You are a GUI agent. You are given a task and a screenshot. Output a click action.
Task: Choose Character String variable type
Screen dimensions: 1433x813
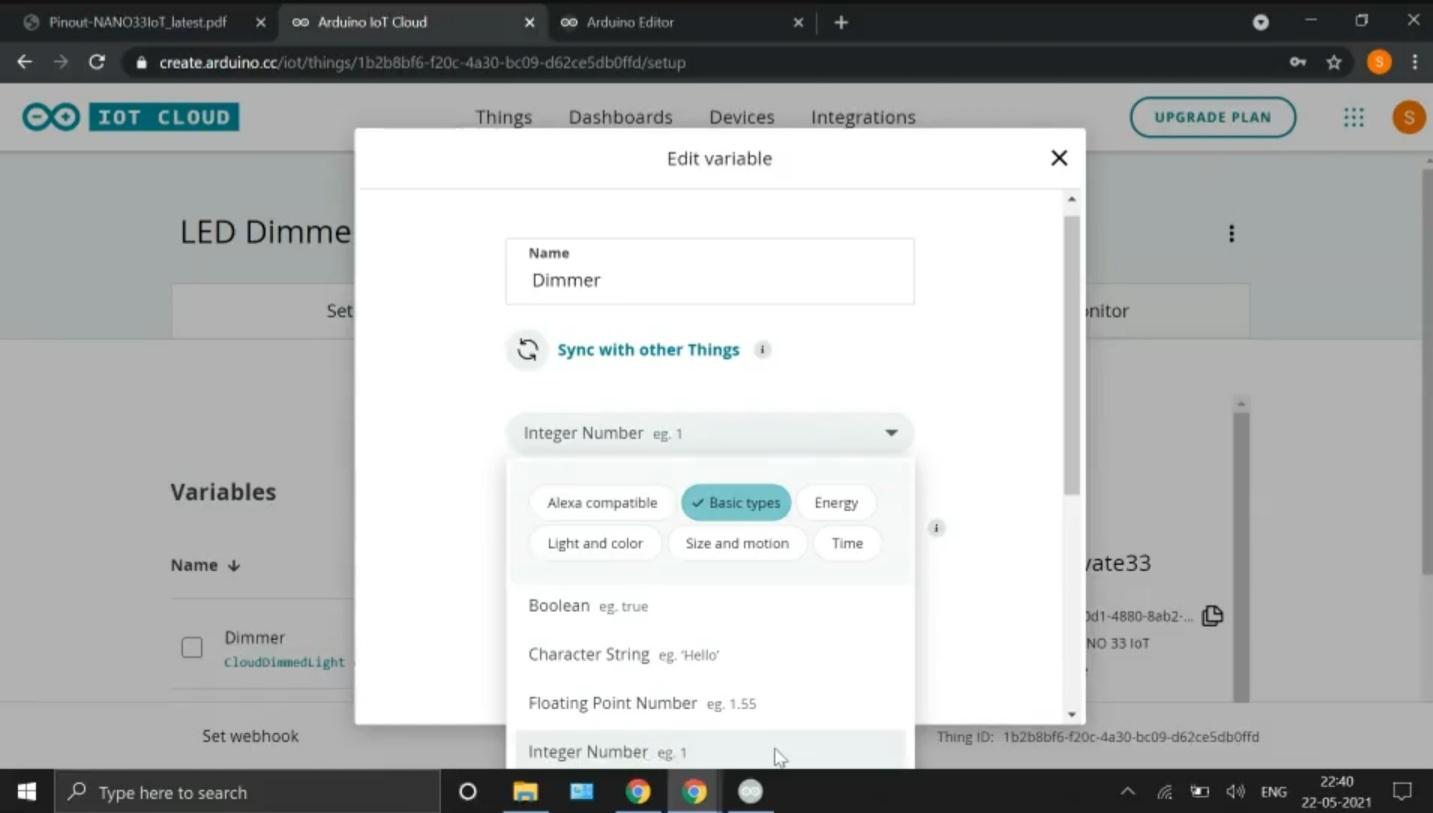click(x=710, y=655)
